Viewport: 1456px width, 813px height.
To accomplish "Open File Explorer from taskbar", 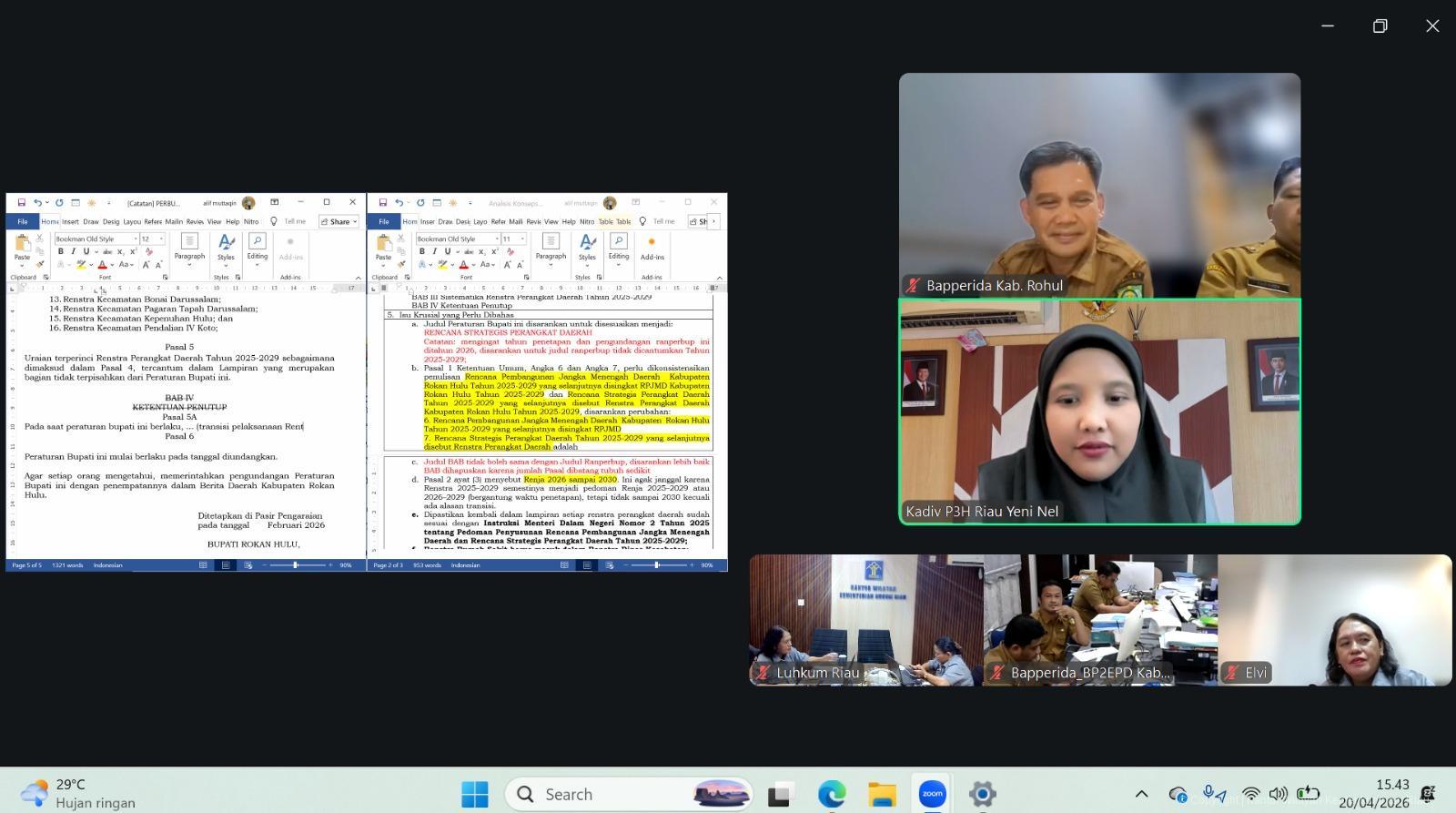I will tap(881, 794).
